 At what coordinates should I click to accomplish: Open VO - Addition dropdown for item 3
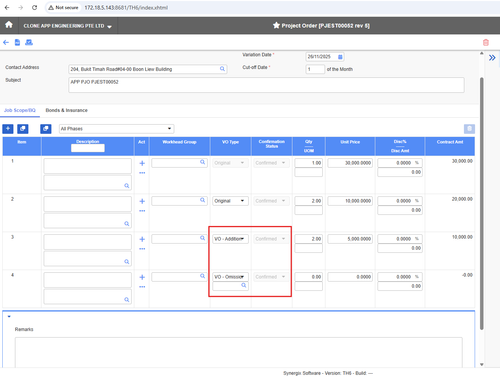[x=230, y=239]
